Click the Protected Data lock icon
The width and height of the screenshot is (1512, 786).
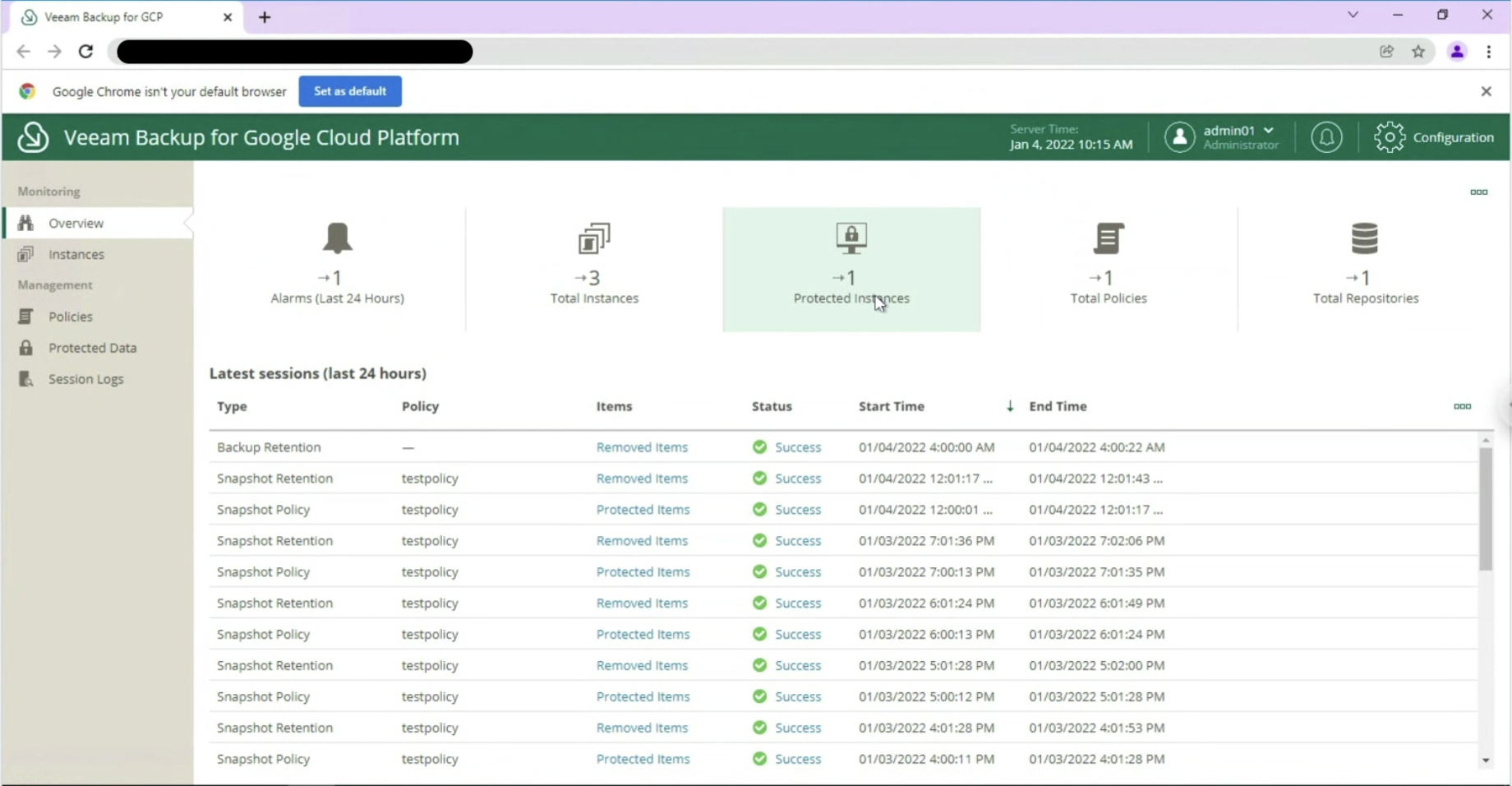click(26, 348)
